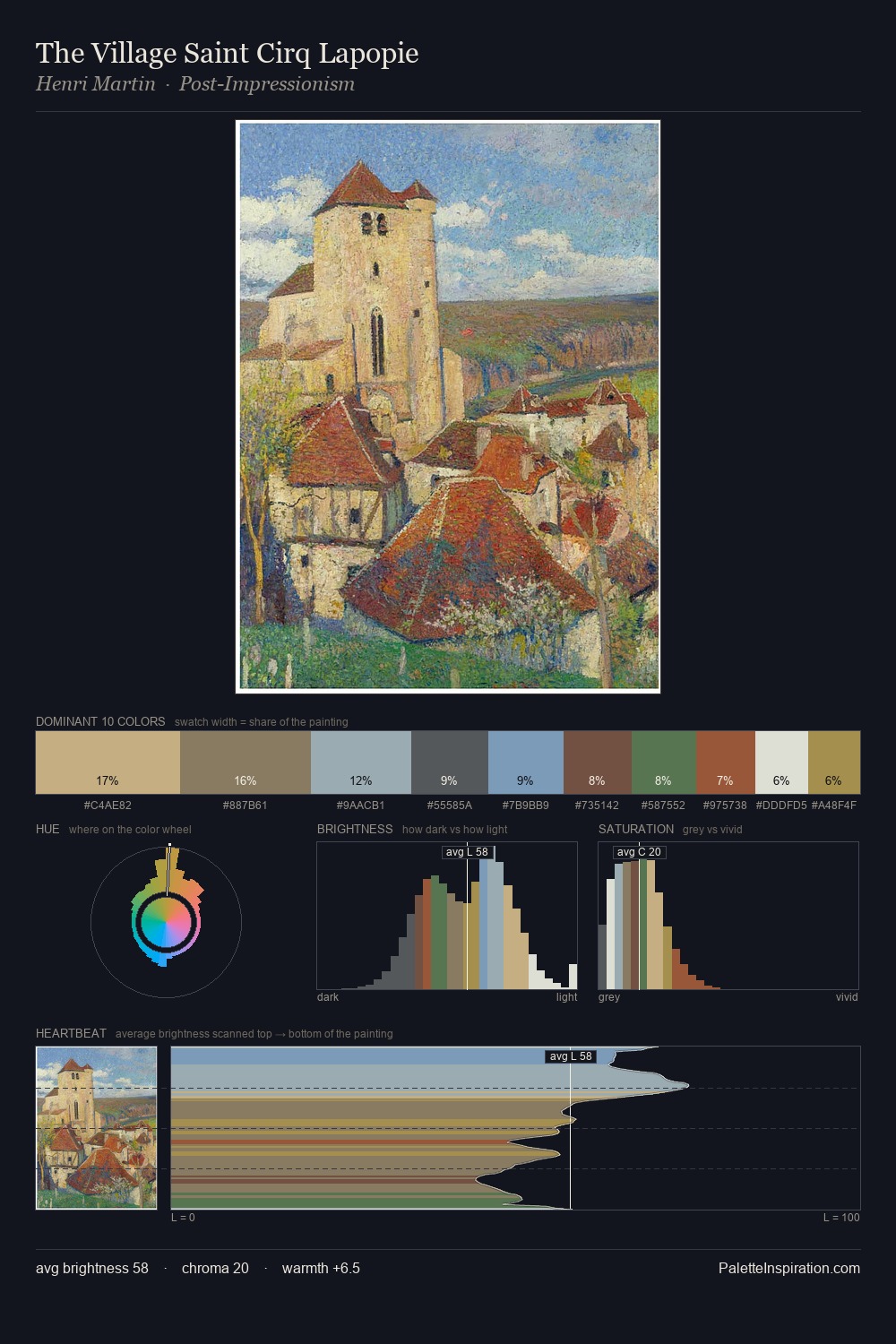Click the hex code #887B61
This screenshot has height=1344, width=896.
tap(246, 806)
